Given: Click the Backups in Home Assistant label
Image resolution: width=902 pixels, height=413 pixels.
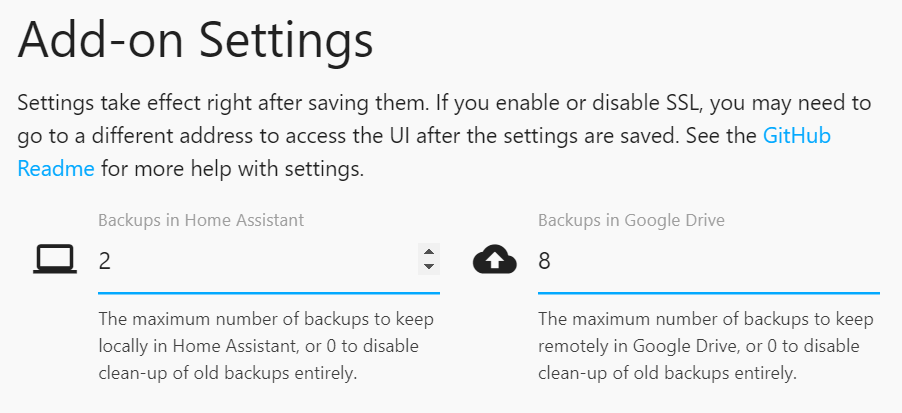Looking at the screenshot, I should [x=201, y=219].
